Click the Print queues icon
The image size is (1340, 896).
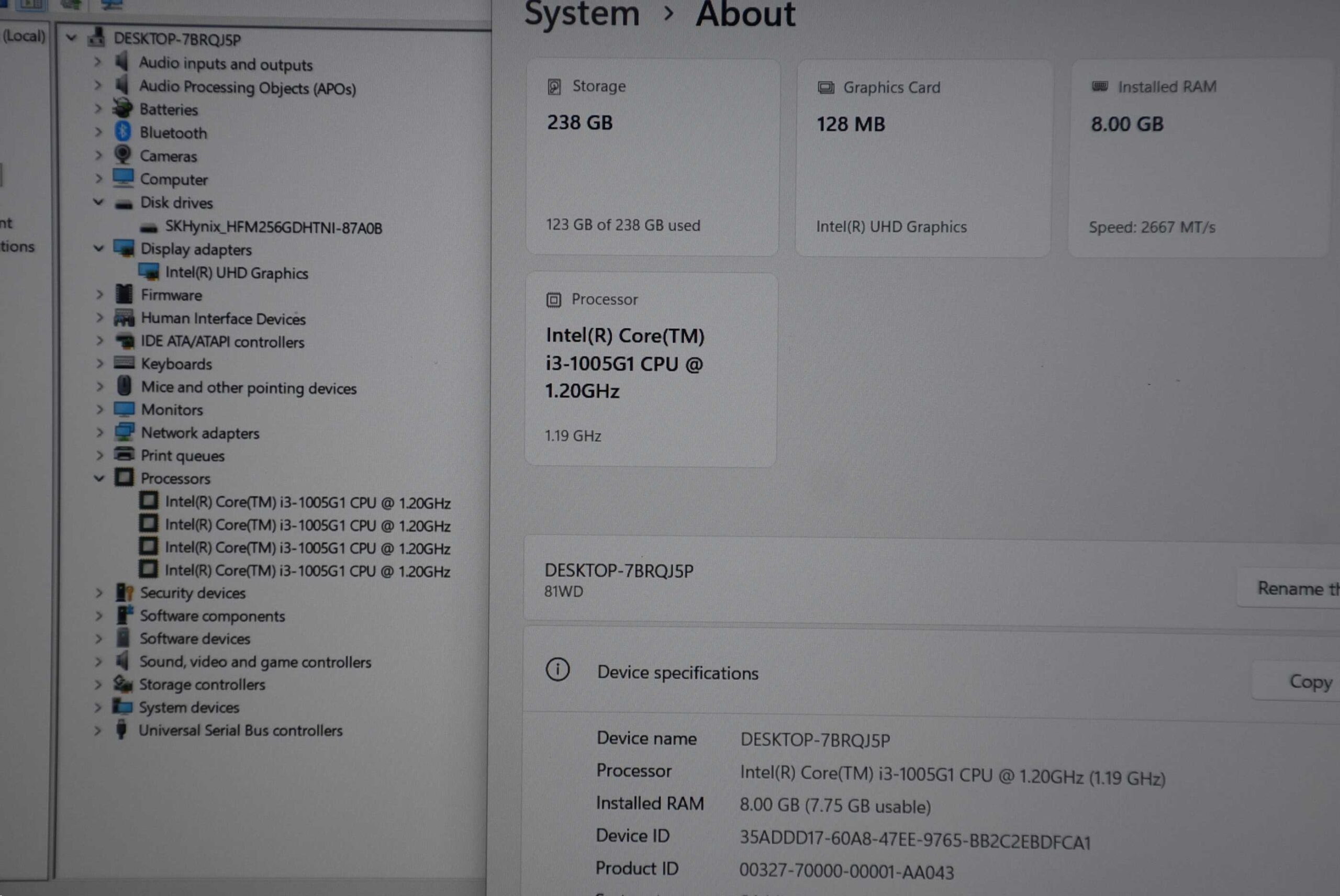click(x=124, y=455)
